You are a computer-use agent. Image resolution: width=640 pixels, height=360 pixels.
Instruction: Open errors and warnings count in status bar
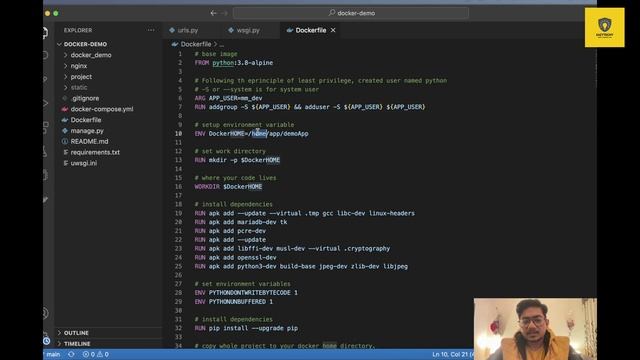[x=96, y=354]
